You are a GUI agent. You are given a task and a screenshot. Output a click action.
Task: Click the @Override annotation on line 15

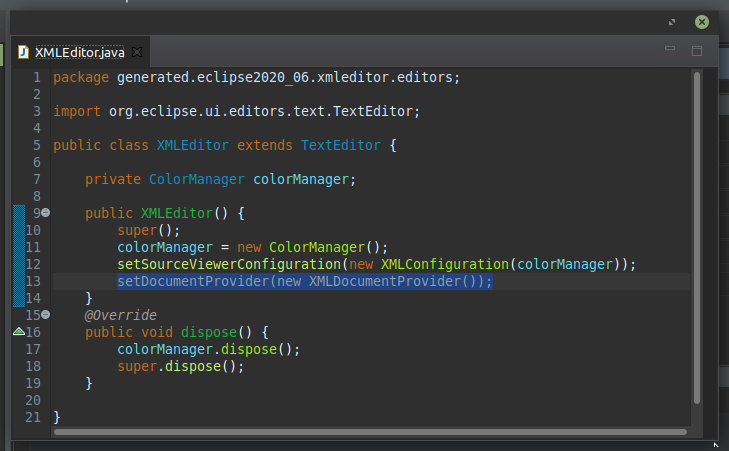click(x=120, y=315)
